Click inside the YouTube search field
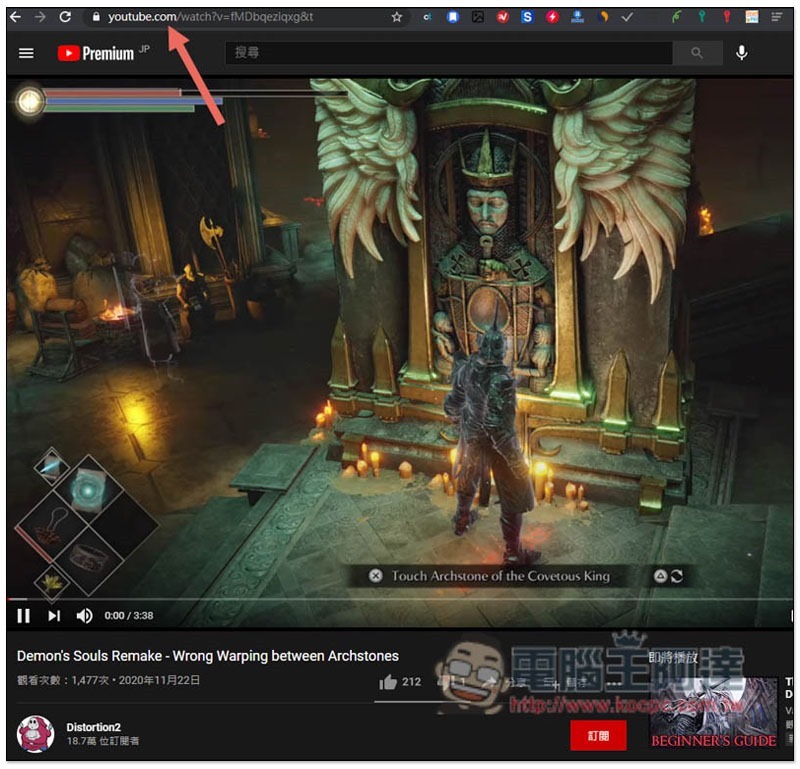800x769 pixels. coord(449,53)
